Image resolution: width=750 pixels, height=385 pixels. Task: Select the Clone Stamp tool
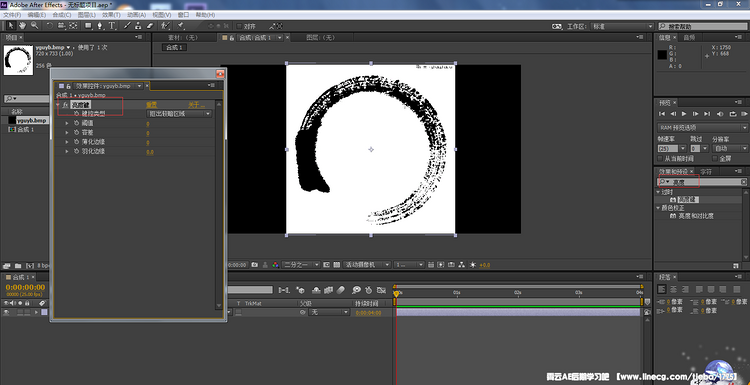[x=138, y=26]
